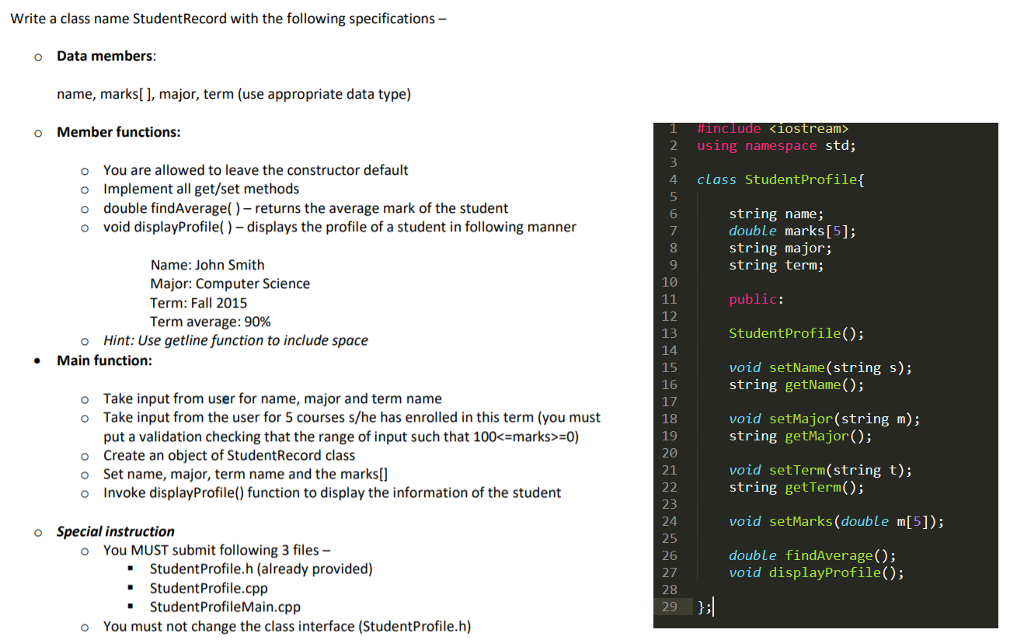Click the "double findAverage();" declaration in code
This screenshot has height=640, width=1024.
pyautogui.click(x=812, y=555)
